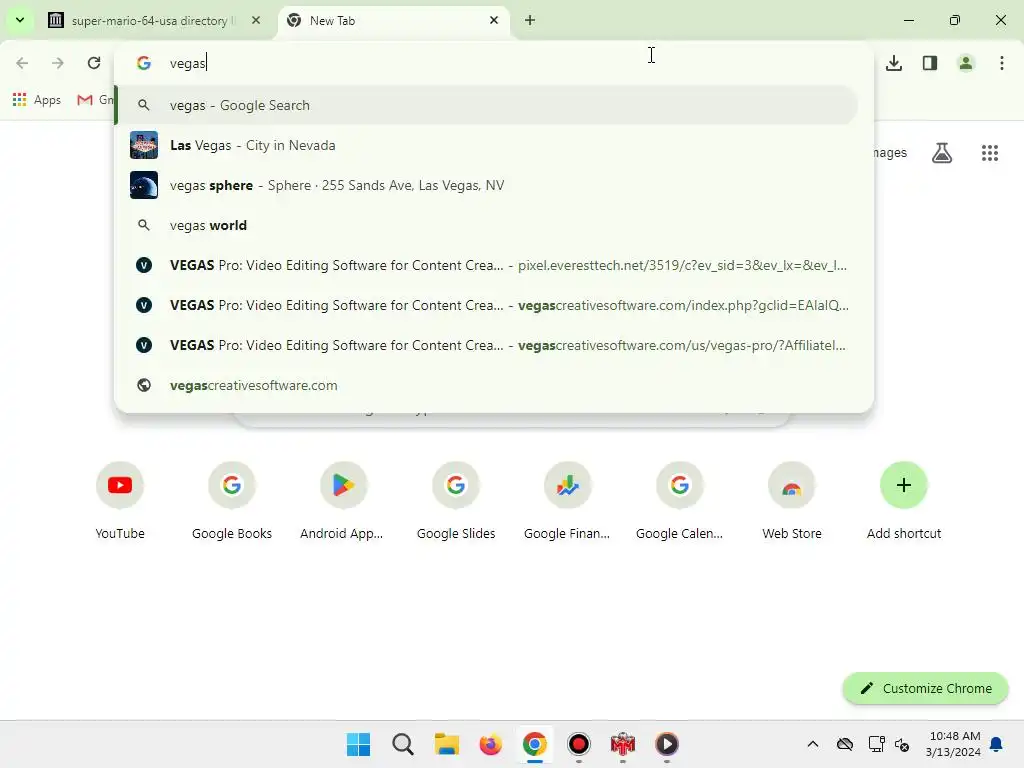The height and width of the screenshot is (768, 1024).
Task: Open the red M emulator taskbar icon
Action: point(622,744)
